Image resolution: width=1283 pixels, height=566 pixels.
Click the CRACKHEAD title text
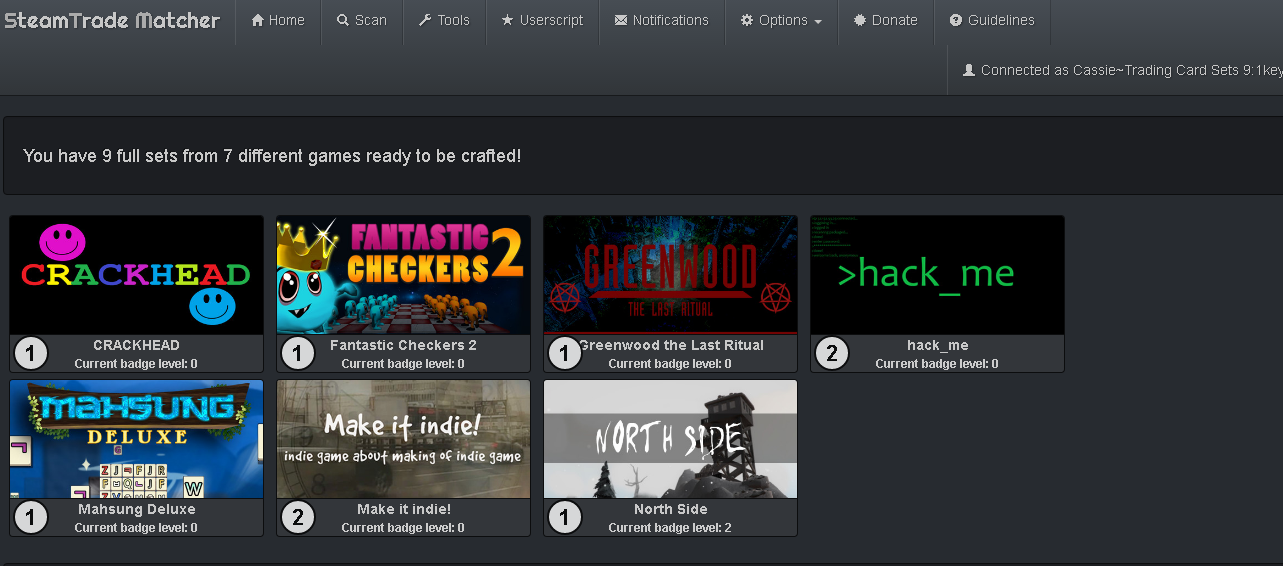[137, 345]
